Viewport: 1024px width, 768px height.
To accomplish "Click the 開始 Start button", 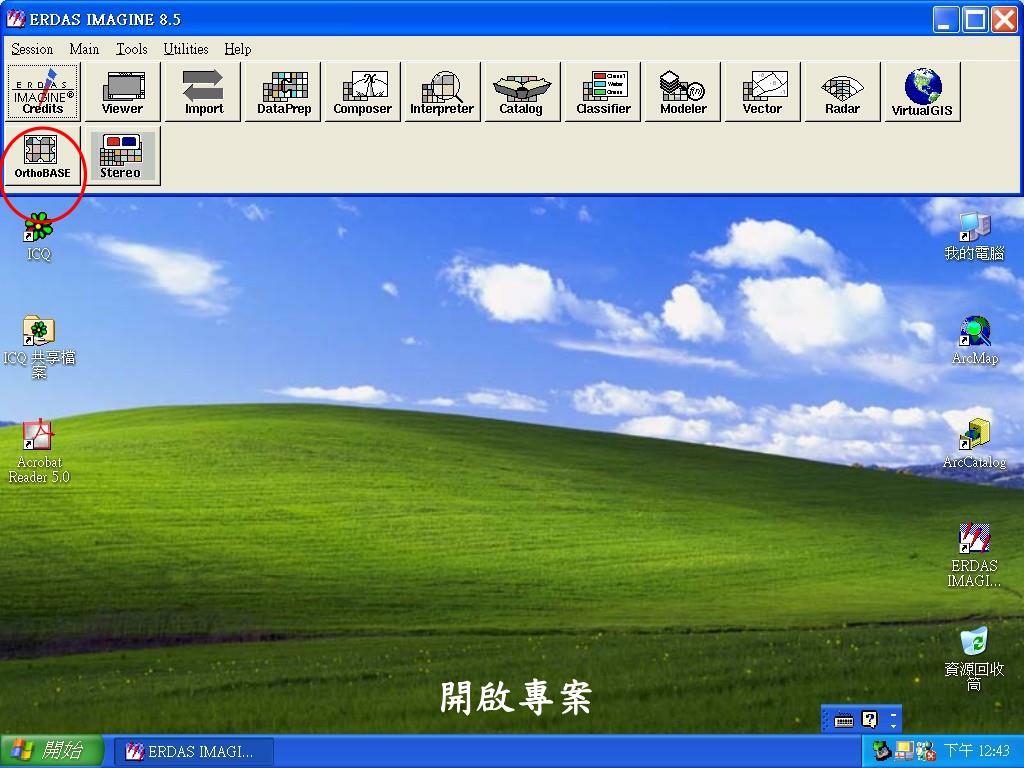I will tap(52, 750).
